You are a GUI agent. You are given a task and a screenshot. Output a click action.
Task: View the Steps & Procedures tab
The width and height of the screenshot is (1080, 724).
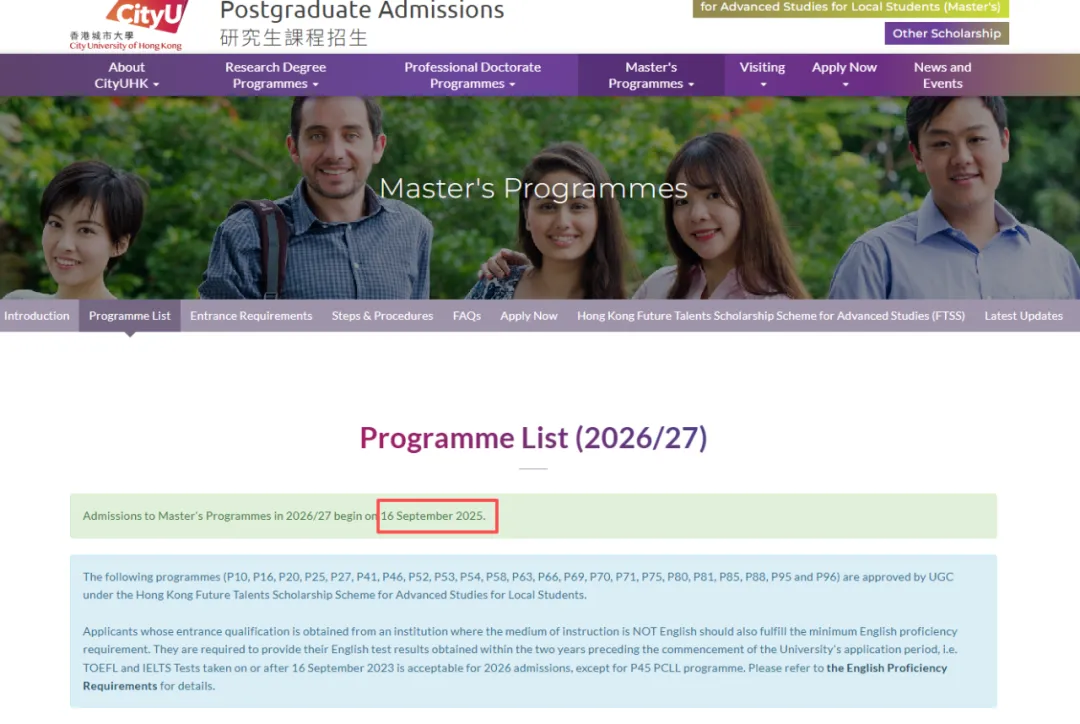pyautogui.click(x=382, y=316)
